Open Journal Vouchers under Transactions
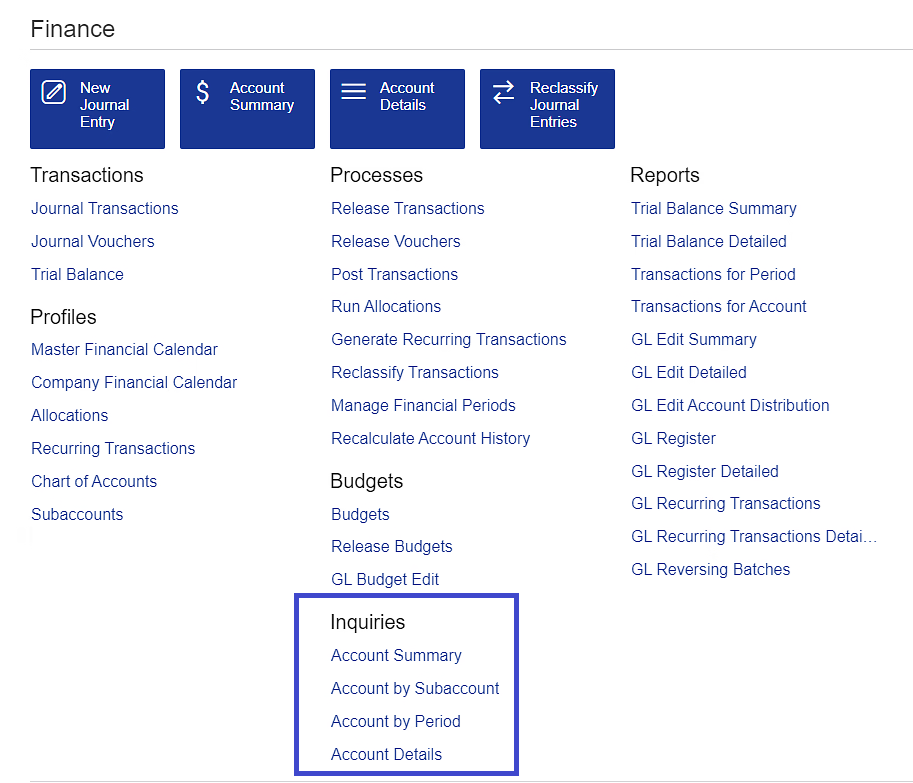 (x=93, y=241)
